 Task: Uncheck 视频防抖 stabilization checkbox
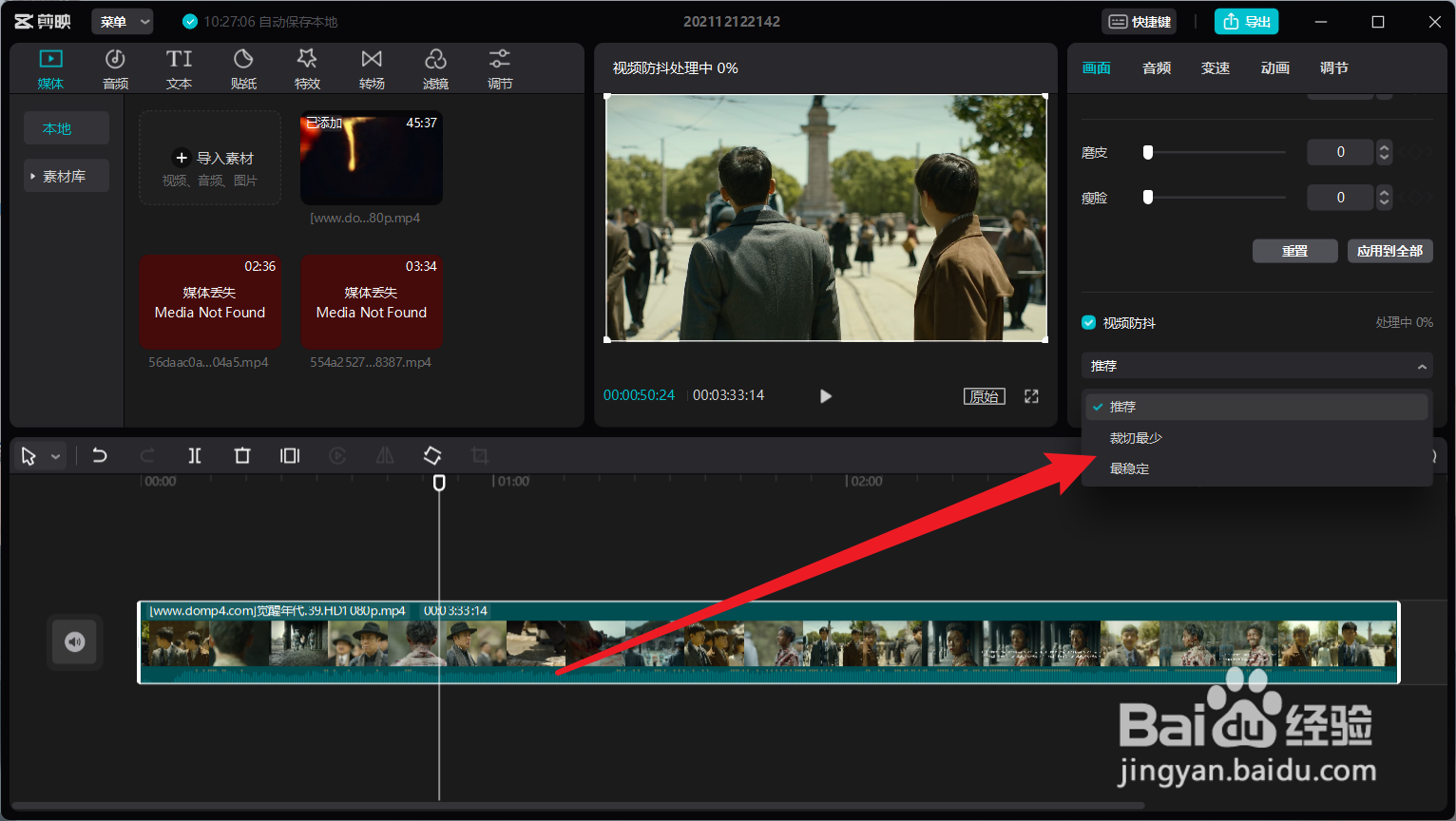pos(1089,323)
